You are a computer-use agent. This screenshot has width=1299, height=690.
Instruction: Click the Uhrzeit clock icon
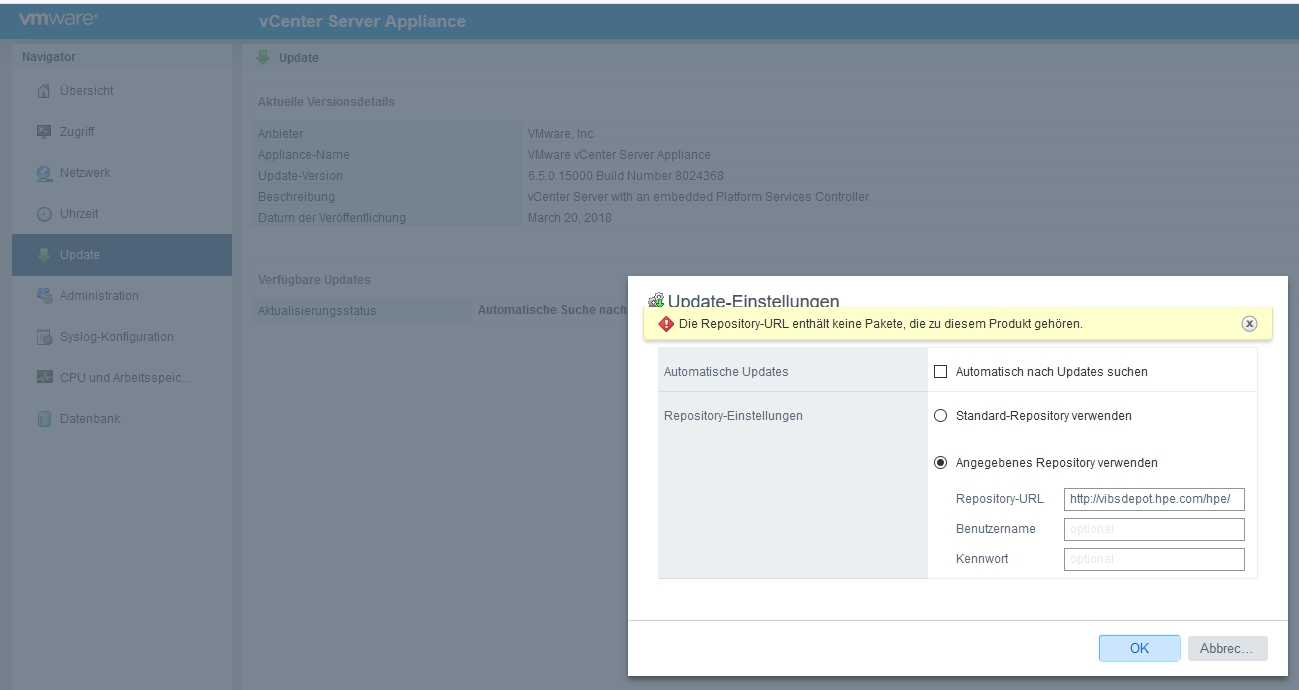[x=43, y=215]
